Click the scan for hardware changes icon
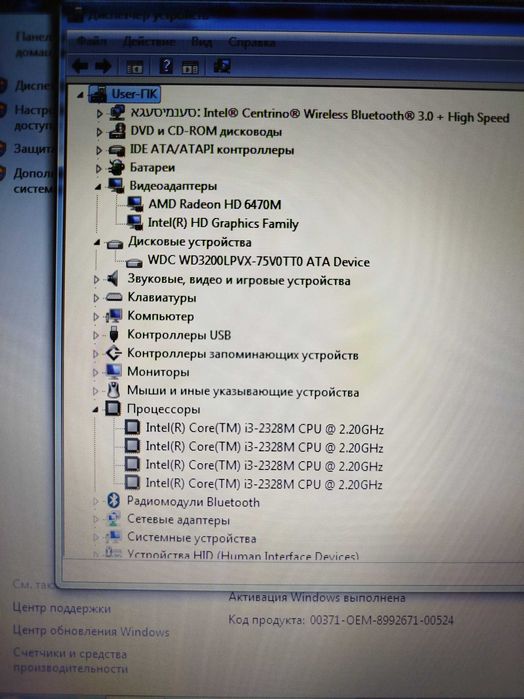 pyautogui.click(x=222, y=66)
